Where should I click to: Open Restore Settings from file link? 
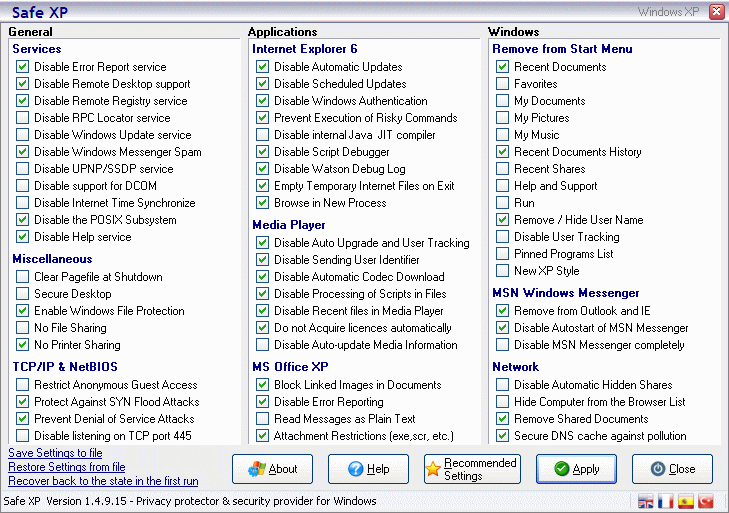66,466
